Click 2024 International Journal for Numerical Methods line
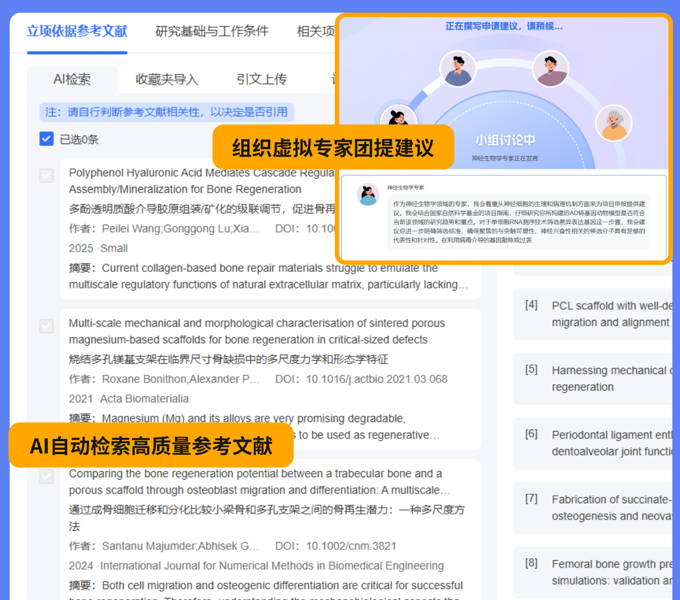The height and width of the screenshot is (600, 680). pos(256,566)
